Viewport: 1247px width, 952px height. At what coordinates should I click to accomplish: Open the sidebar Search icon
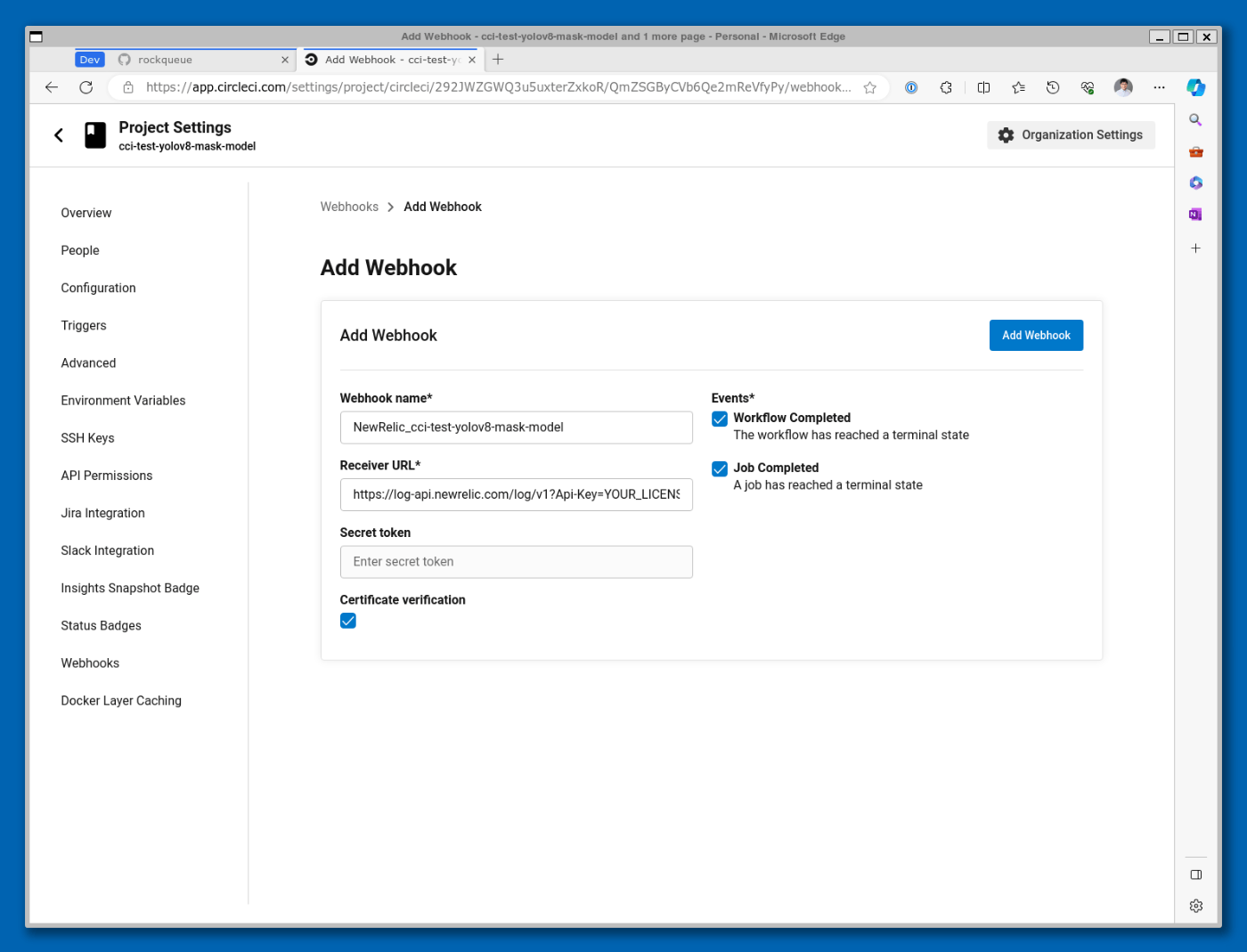pos(1195,120)
